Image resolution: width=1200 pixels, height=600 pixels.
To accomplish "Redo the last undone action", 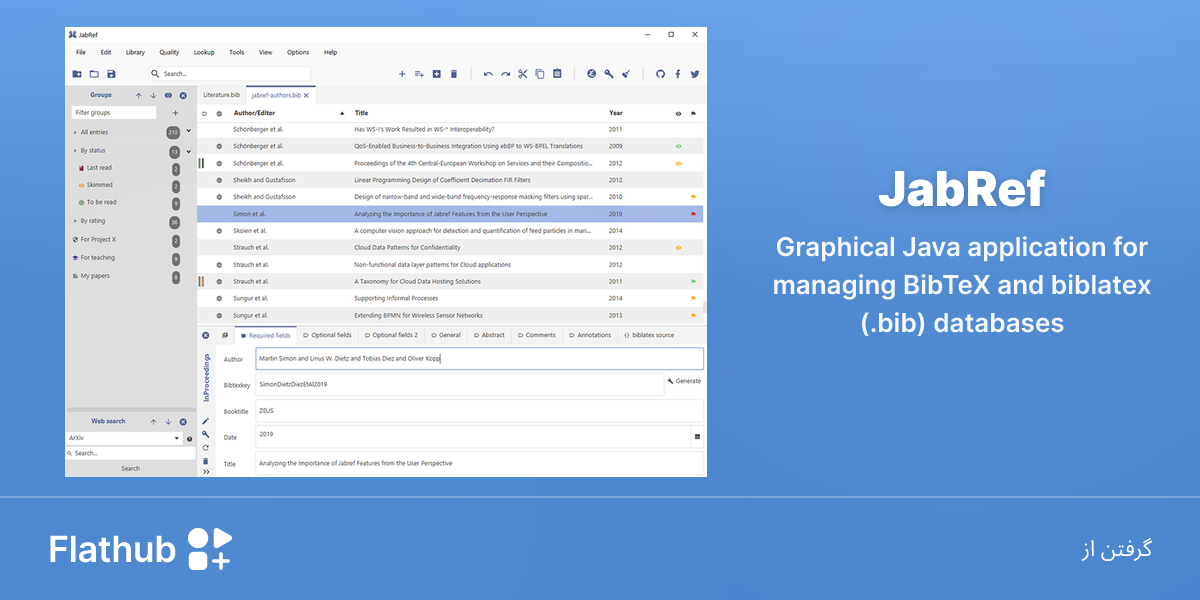I will click(x=505, y=74).
